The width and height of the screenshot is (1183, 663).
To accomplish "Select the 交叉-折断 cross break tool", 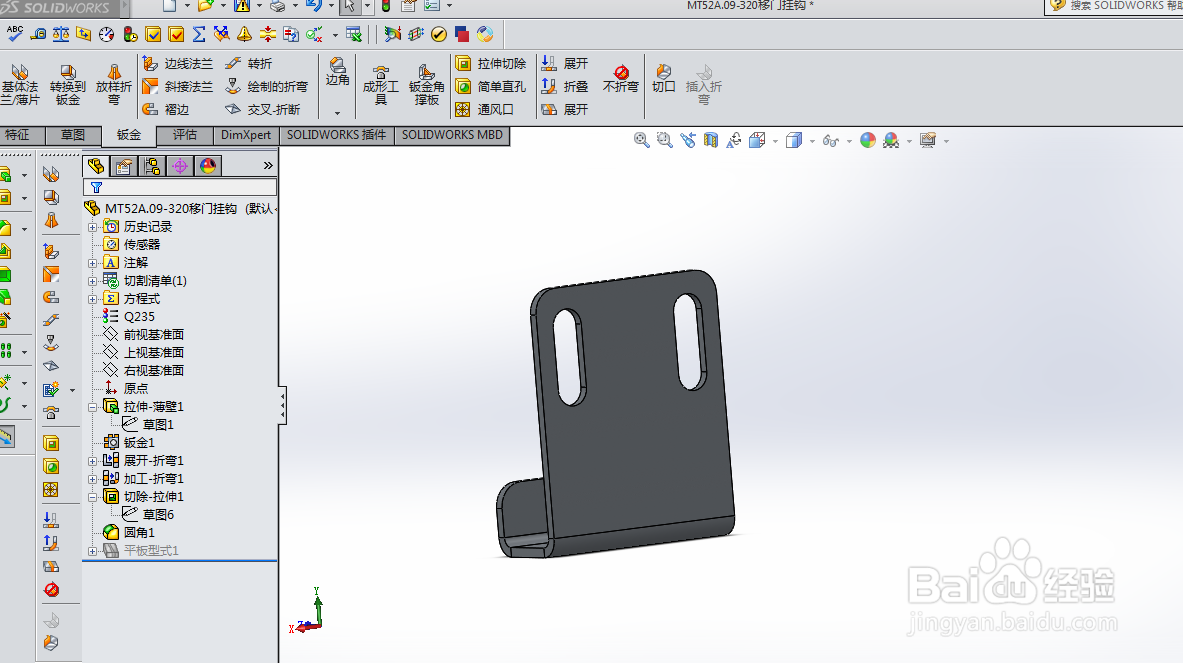I will (x=263, y=109).
